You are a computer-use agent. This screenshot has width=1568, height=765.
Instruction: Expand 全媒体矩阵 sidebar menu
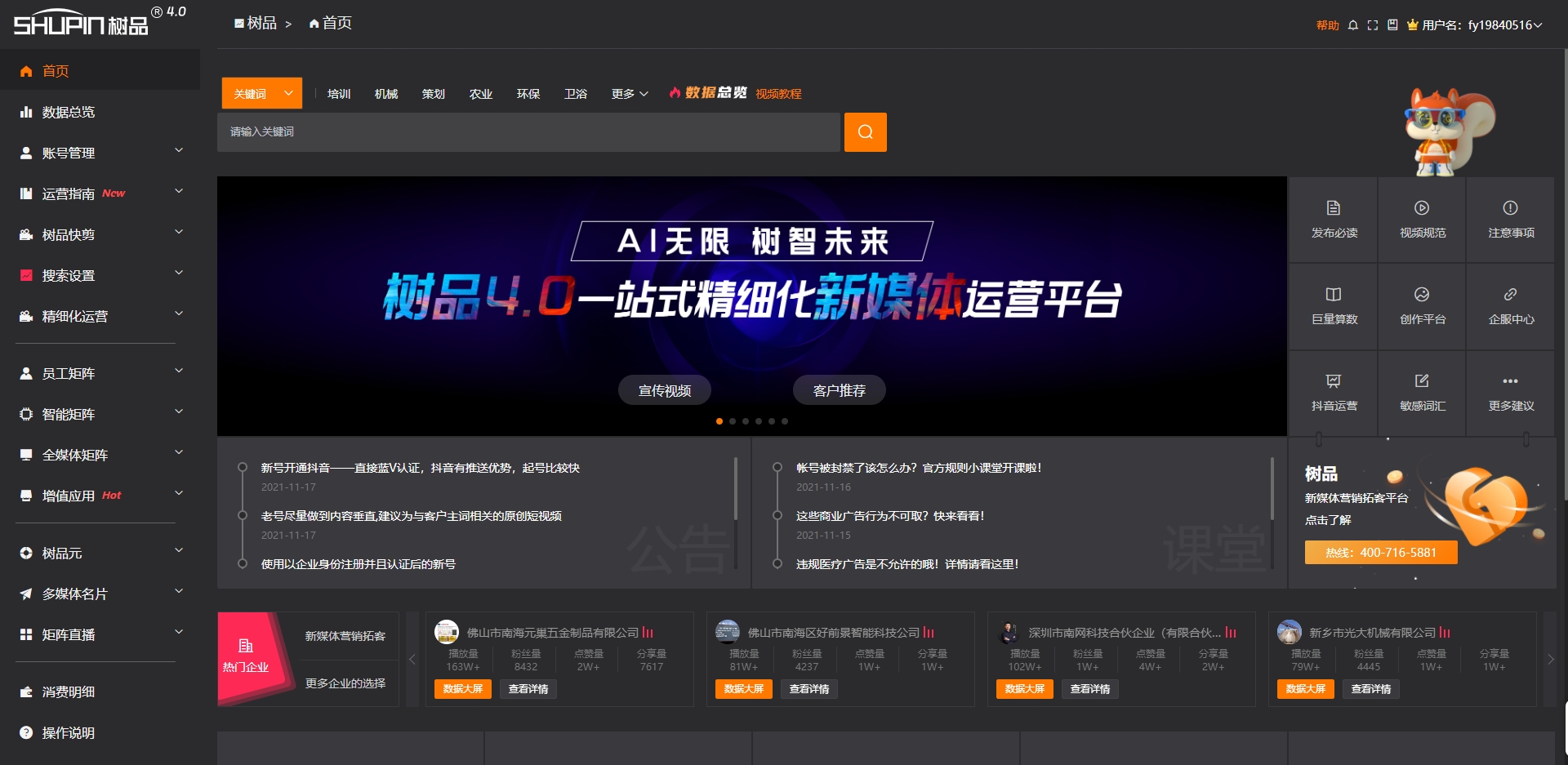tap(179, 453)
